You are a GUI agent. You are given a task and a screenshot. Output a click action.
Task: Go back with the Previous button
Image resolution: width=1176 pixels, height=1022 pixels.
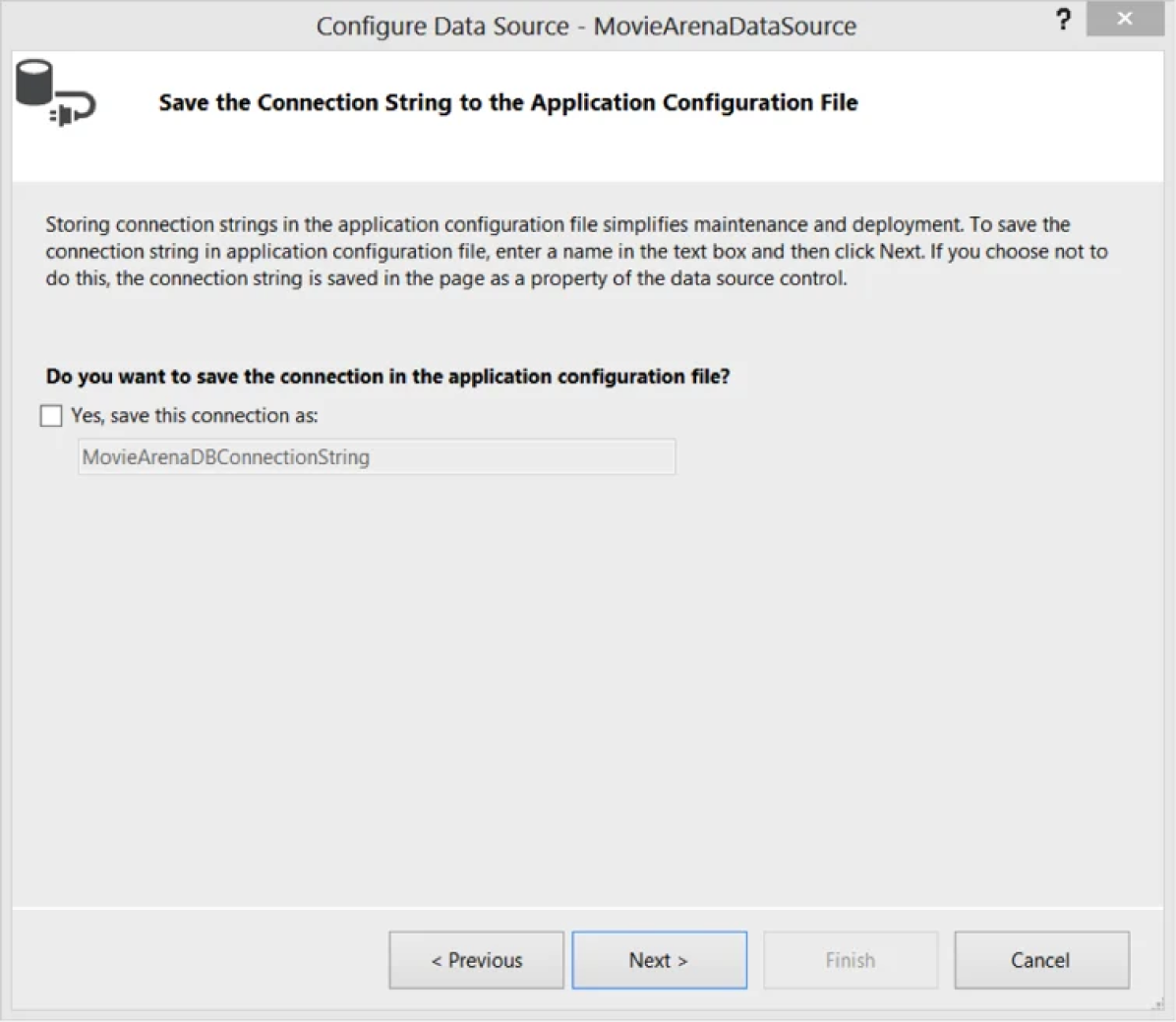point(476,960)
